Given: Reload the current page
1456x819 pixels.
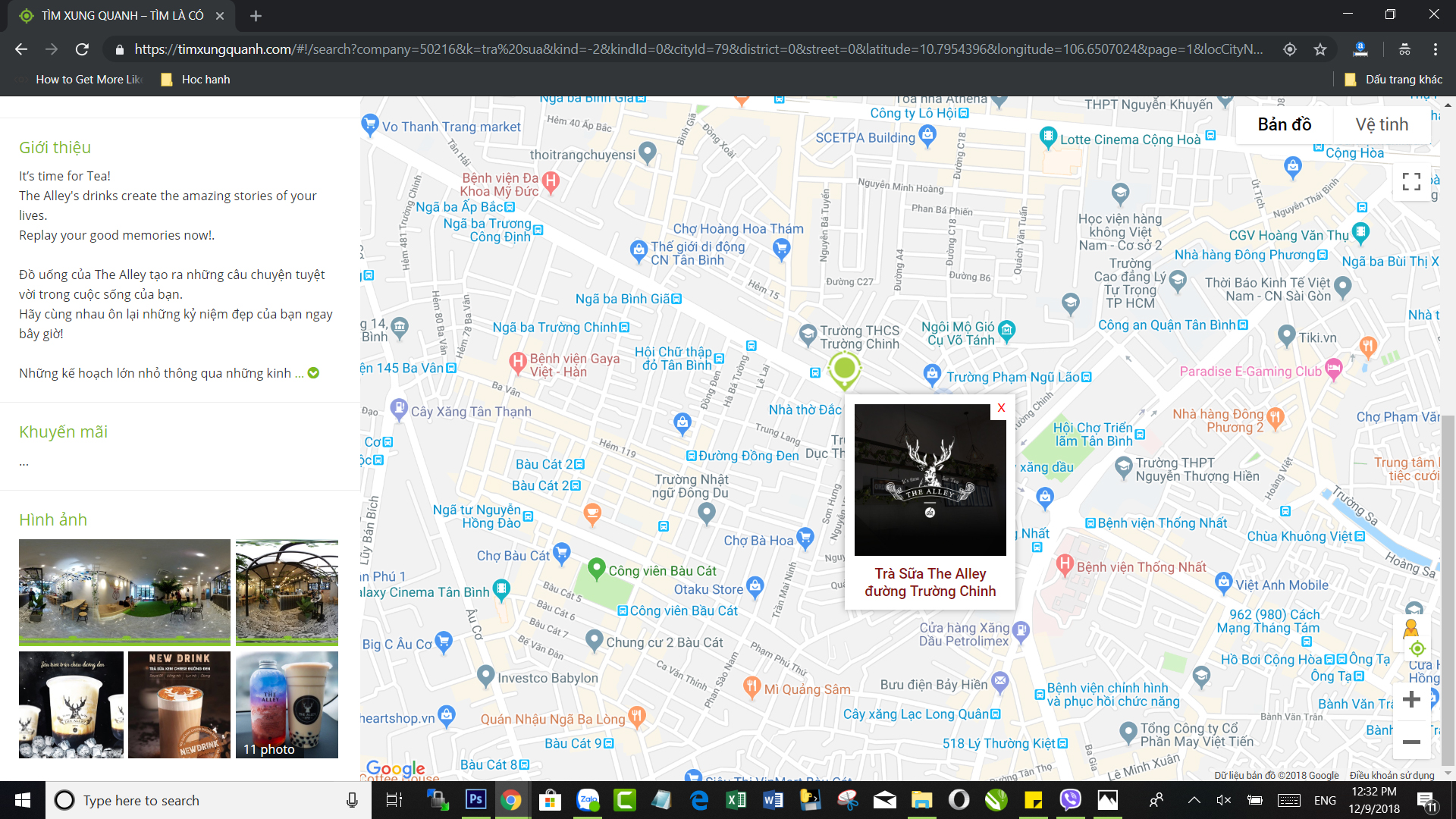Looking at the screenshot, I should click(82, 49).
